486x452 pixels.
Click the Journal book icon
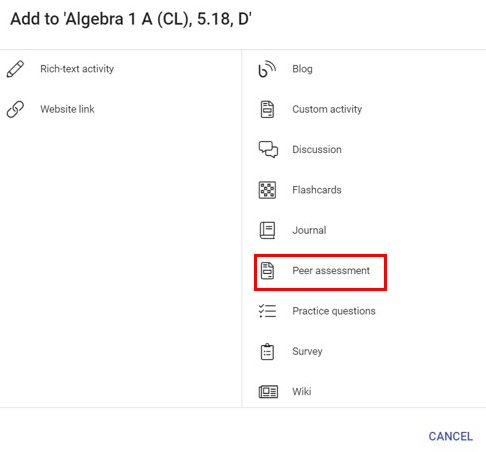pos(267,230)
